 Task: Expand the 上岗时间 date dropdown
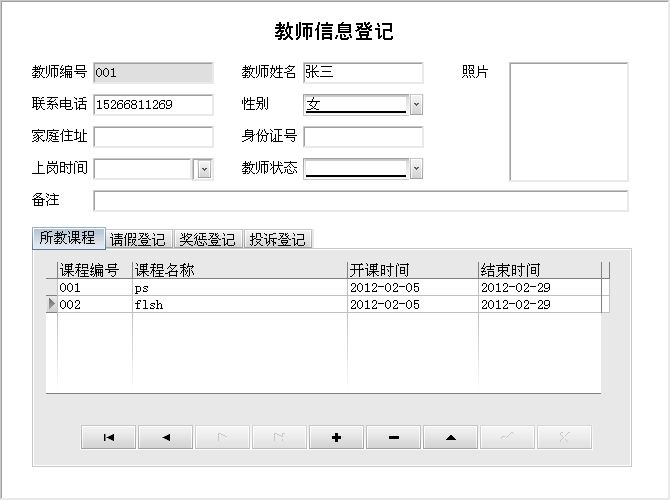click(x=204, y=169)
